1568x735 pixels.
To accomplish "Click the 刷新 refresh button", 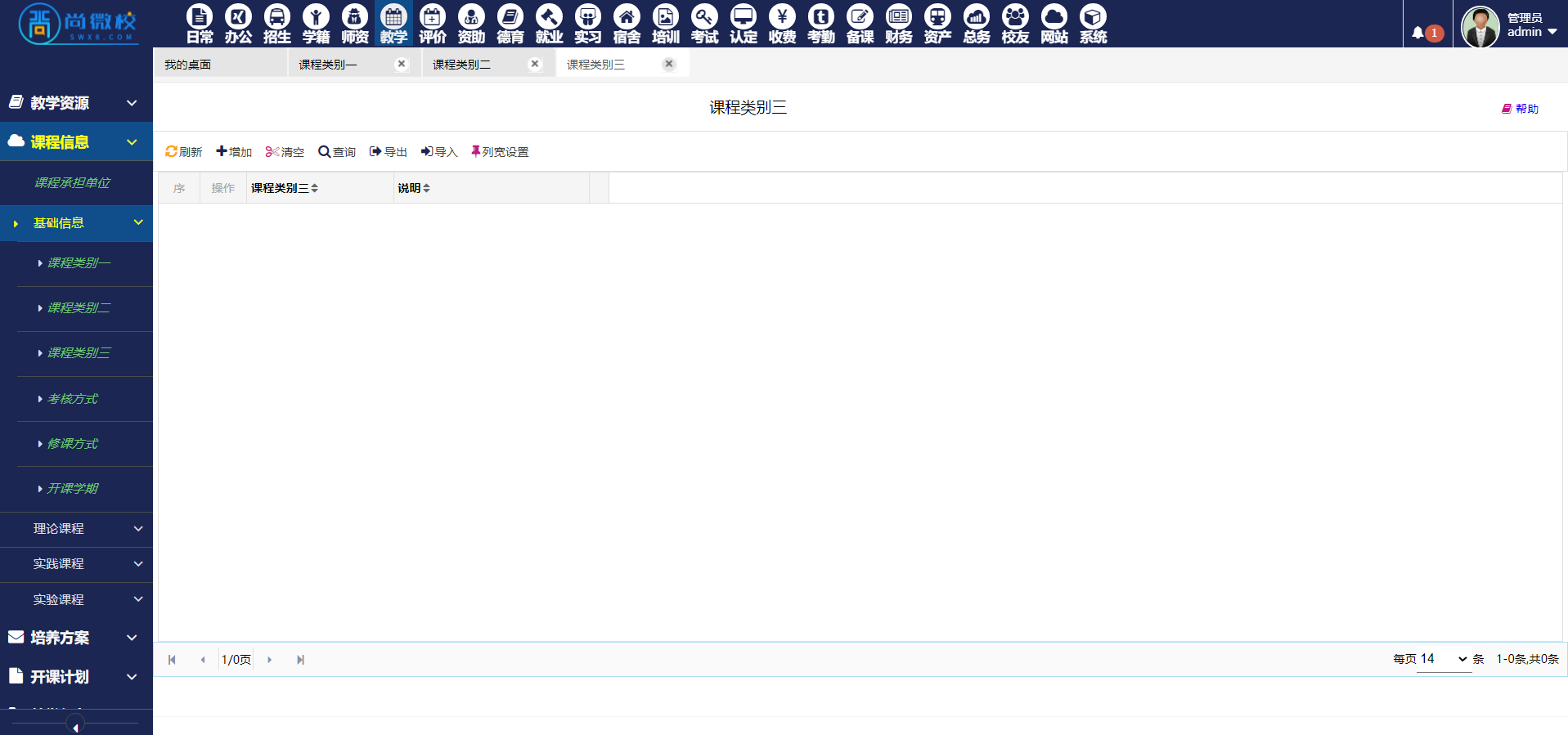I will pos(183,152).
